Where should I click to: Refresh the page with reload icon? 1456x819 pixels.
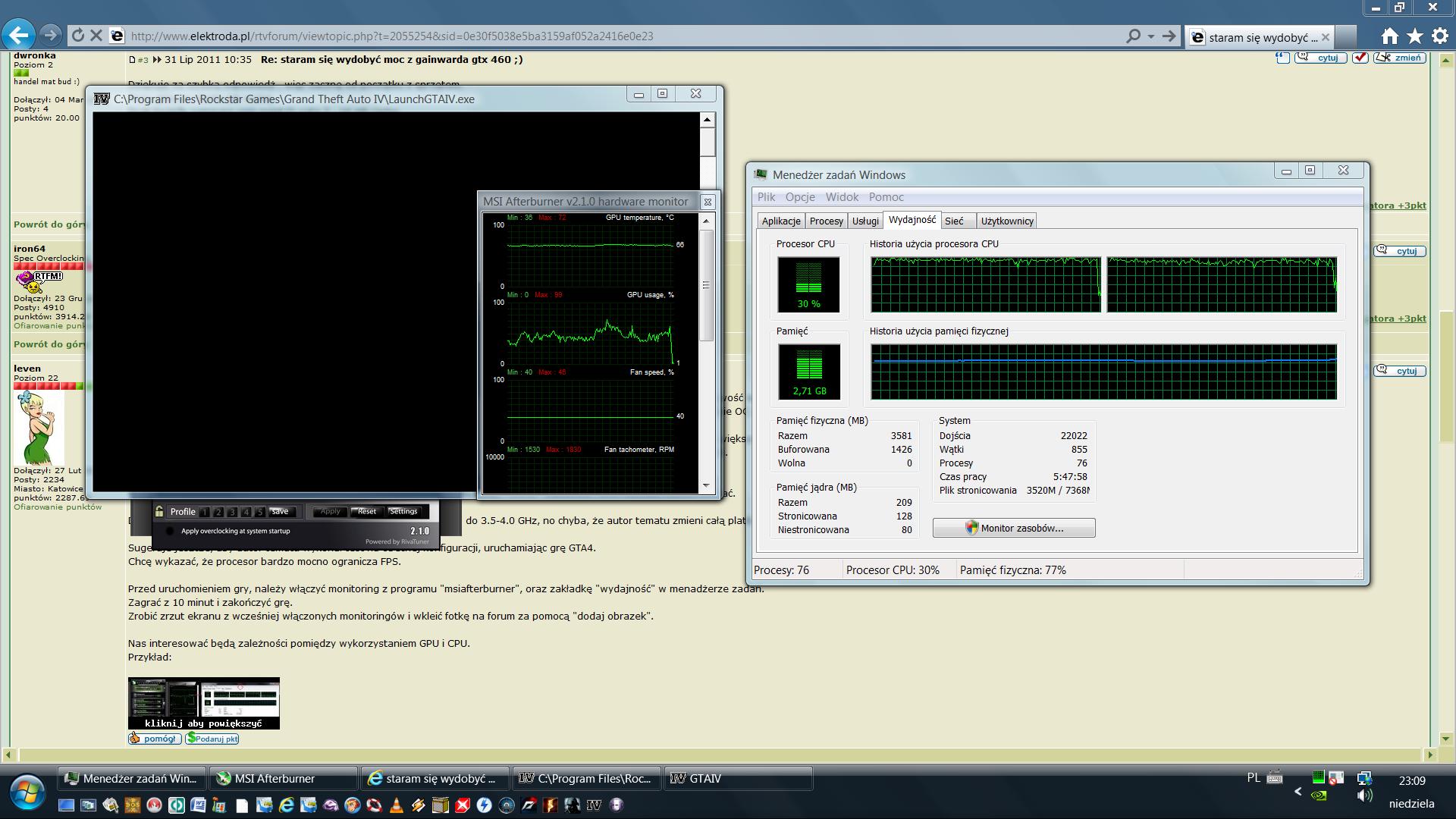tap(77, 35)
